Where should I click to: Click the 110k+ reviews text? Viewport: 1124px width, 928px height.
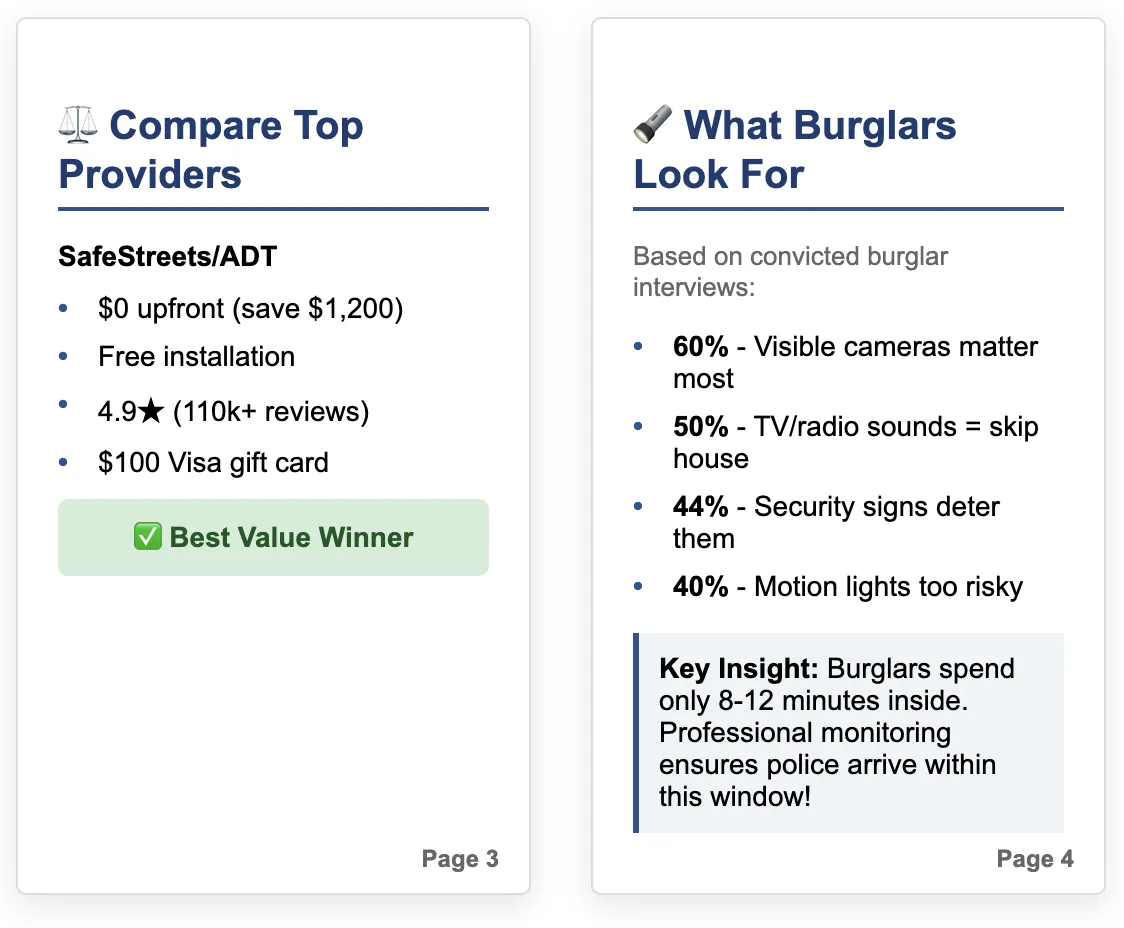coord(271,412)
